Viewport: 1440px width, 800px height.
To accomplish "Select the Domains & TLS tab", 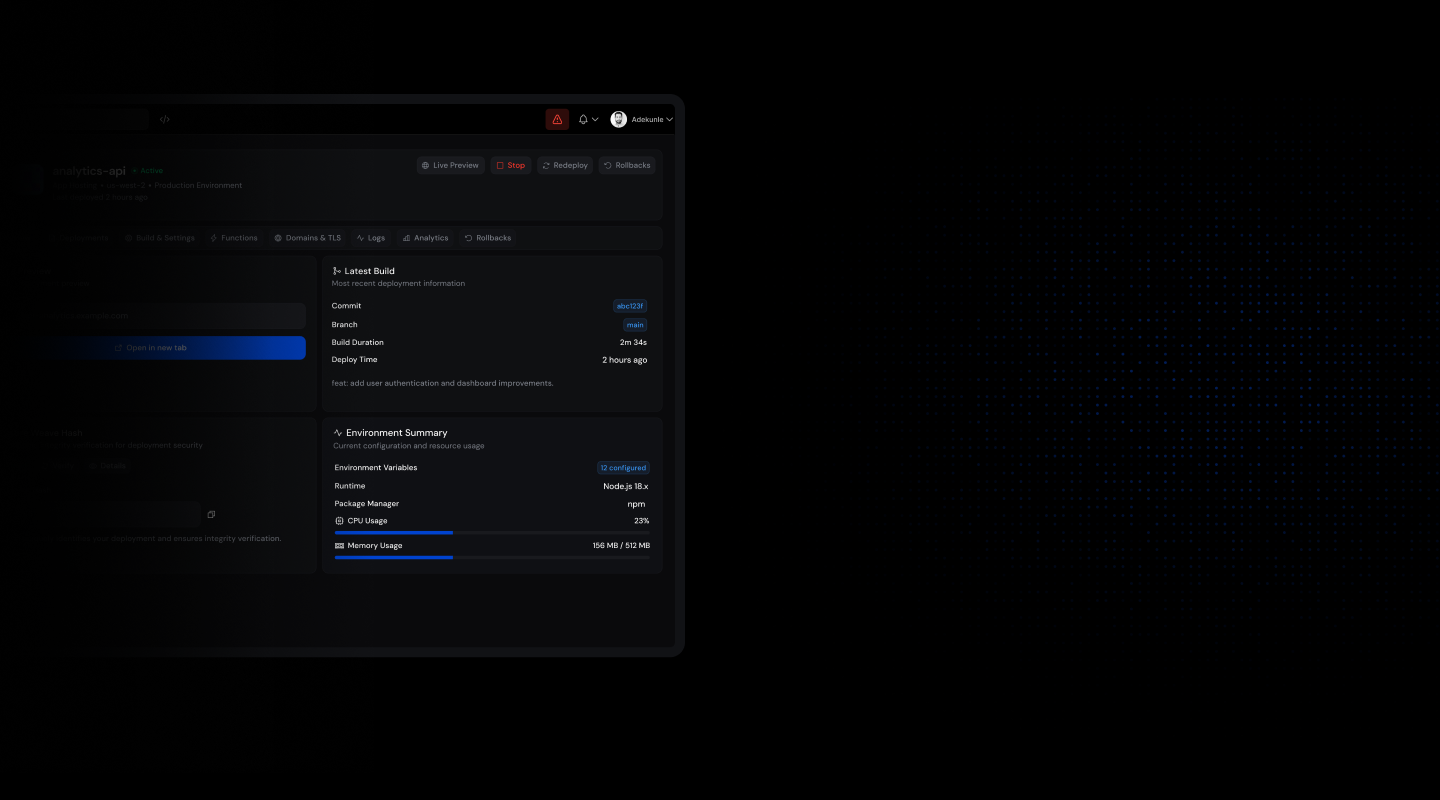I will click(307, 238).
